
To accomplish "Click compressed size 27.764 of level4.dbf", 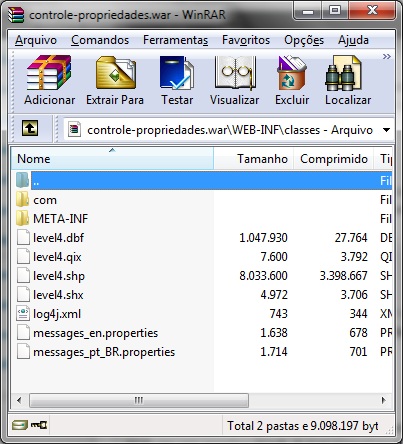I will [x=351, y=238].
